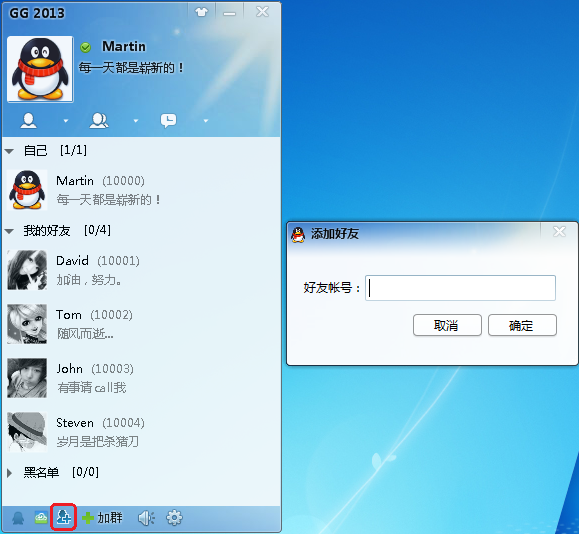
Task: Click the green online status indicator
Action: [x=86, y=47]
